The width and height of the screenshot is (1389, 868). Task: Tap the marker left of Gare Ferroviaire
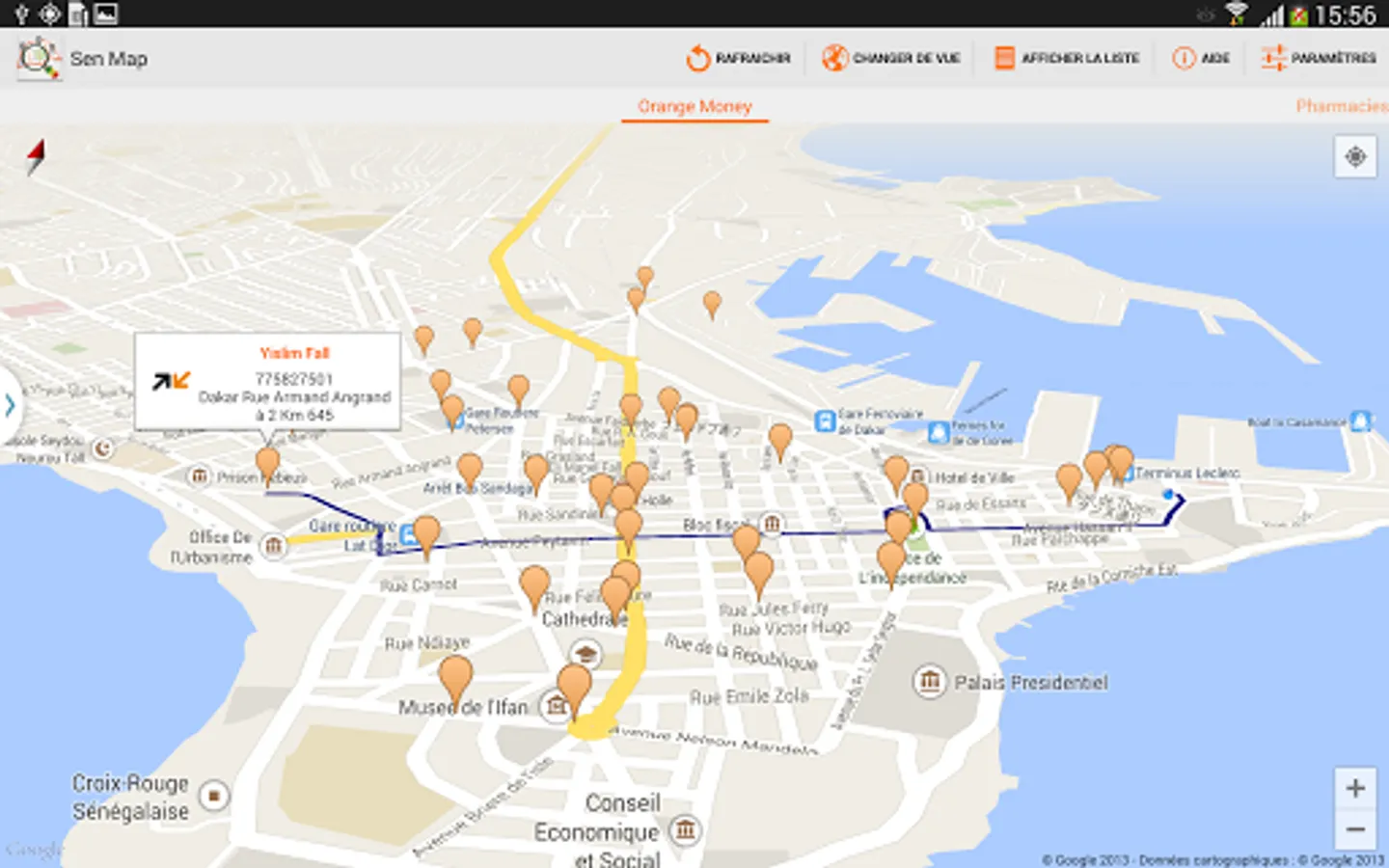pyautogui.click(x=780, y=442)
